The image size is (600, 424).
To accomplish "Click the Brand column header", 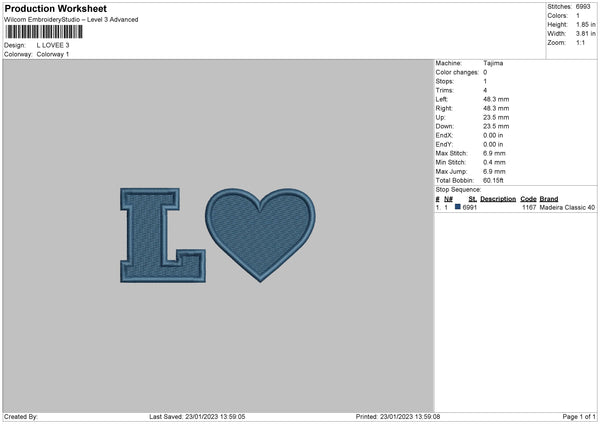I will click(549, 199).
